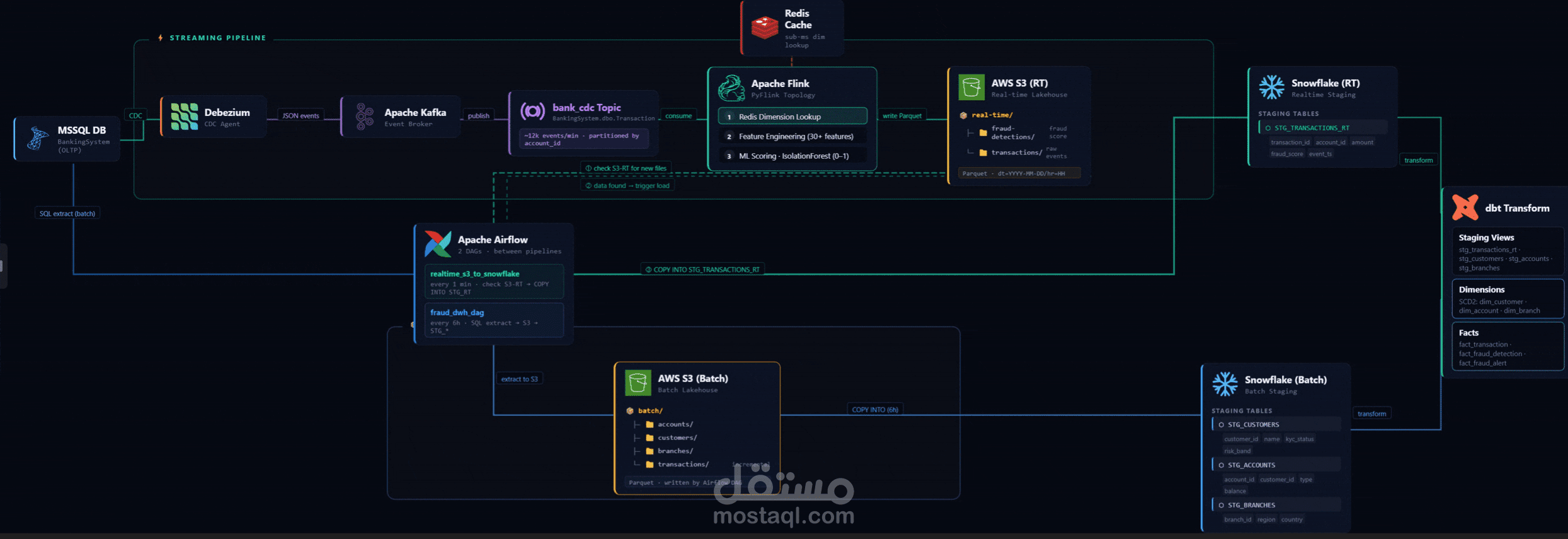The height and width of the screenshot is (539, 1568).
Task: Click the branches/ folder icon
Action: click(650, 451)
